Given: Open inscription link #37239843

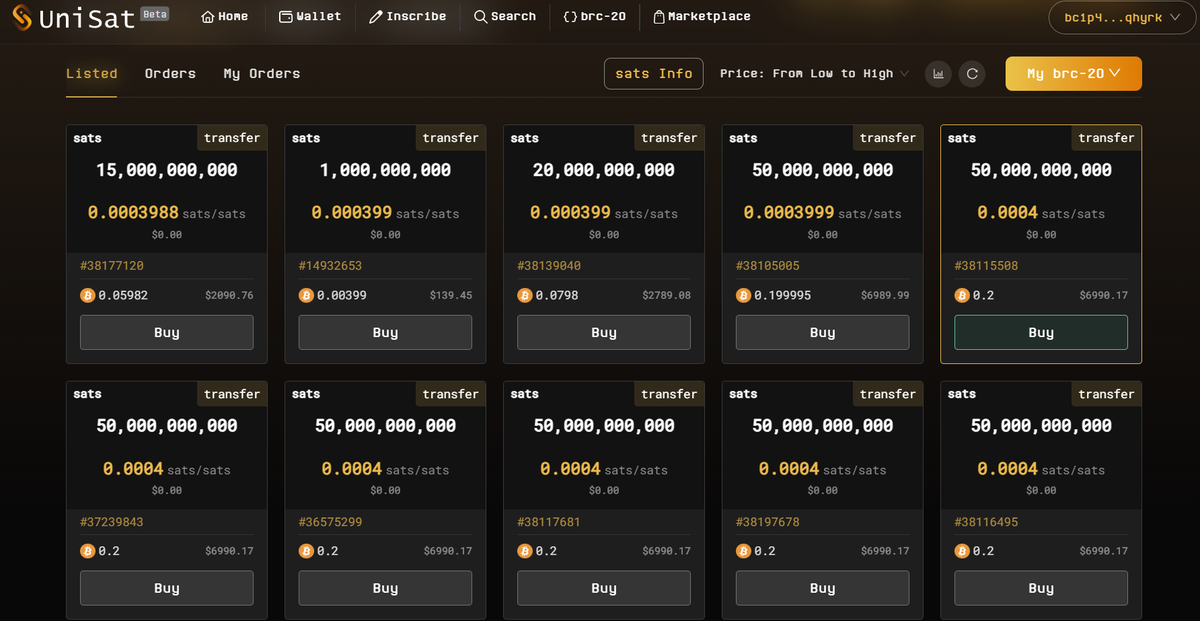Looking at the screenshot, I should [111, 522].
